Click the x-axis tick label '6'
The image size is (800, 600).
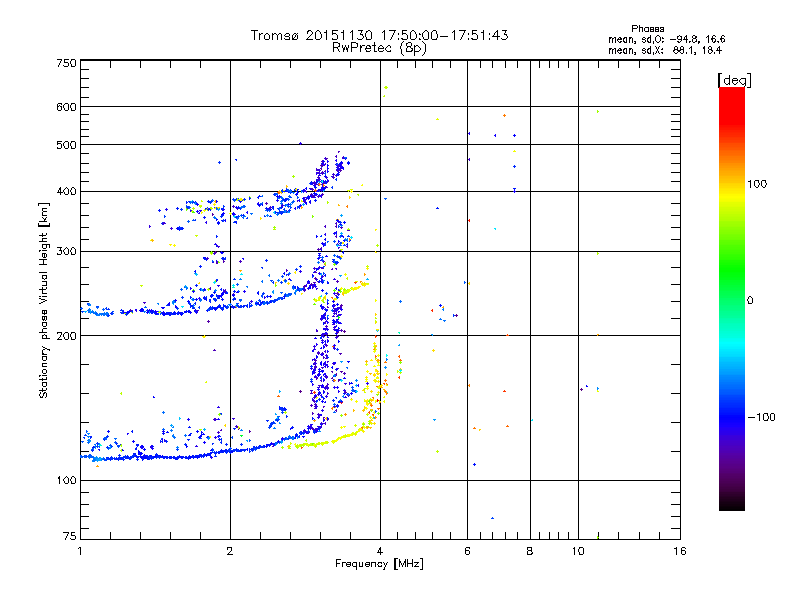coord(467,551)
